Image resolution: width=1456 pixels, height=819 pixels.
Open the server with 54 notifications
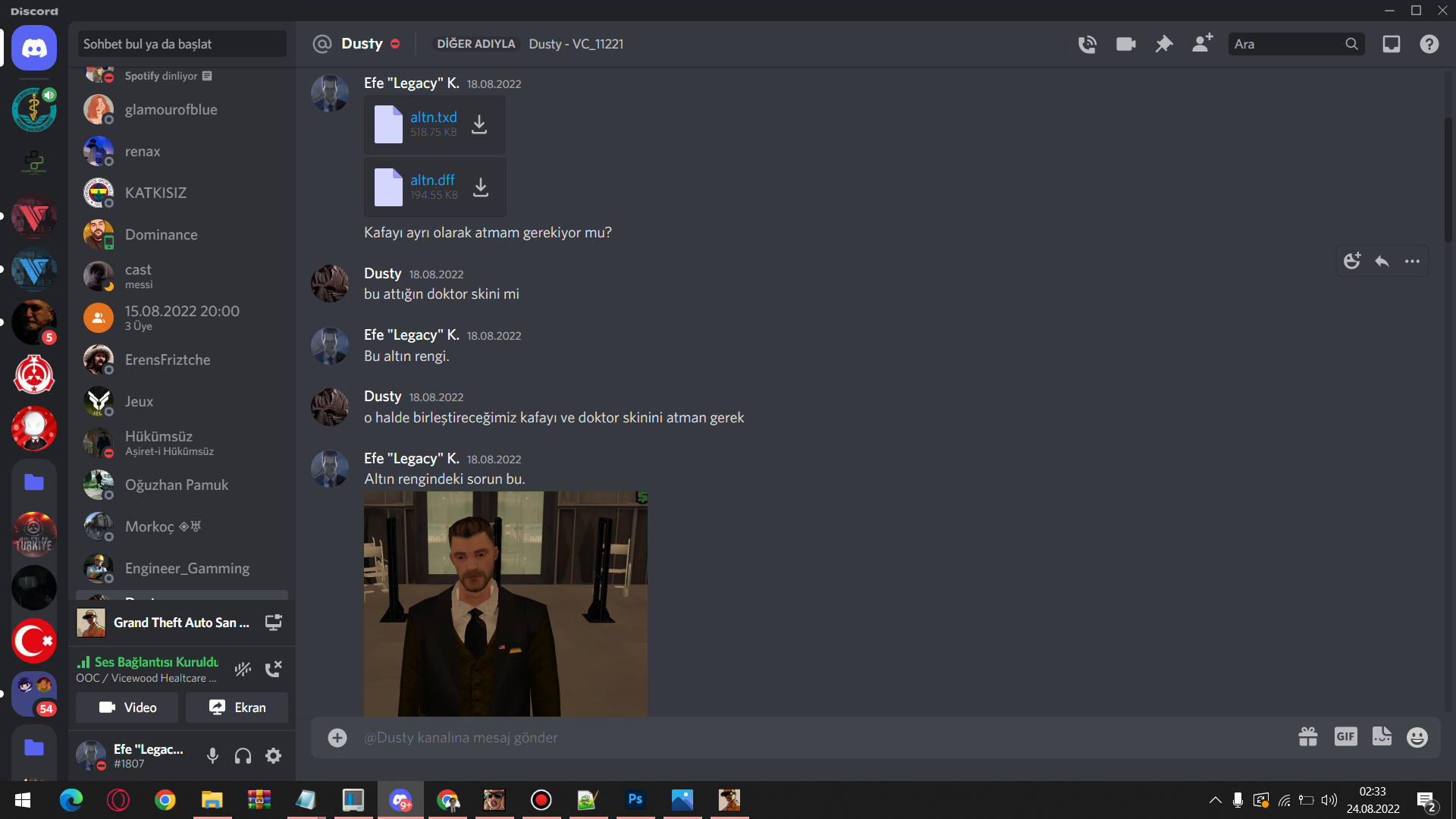[x=34, y=693]
